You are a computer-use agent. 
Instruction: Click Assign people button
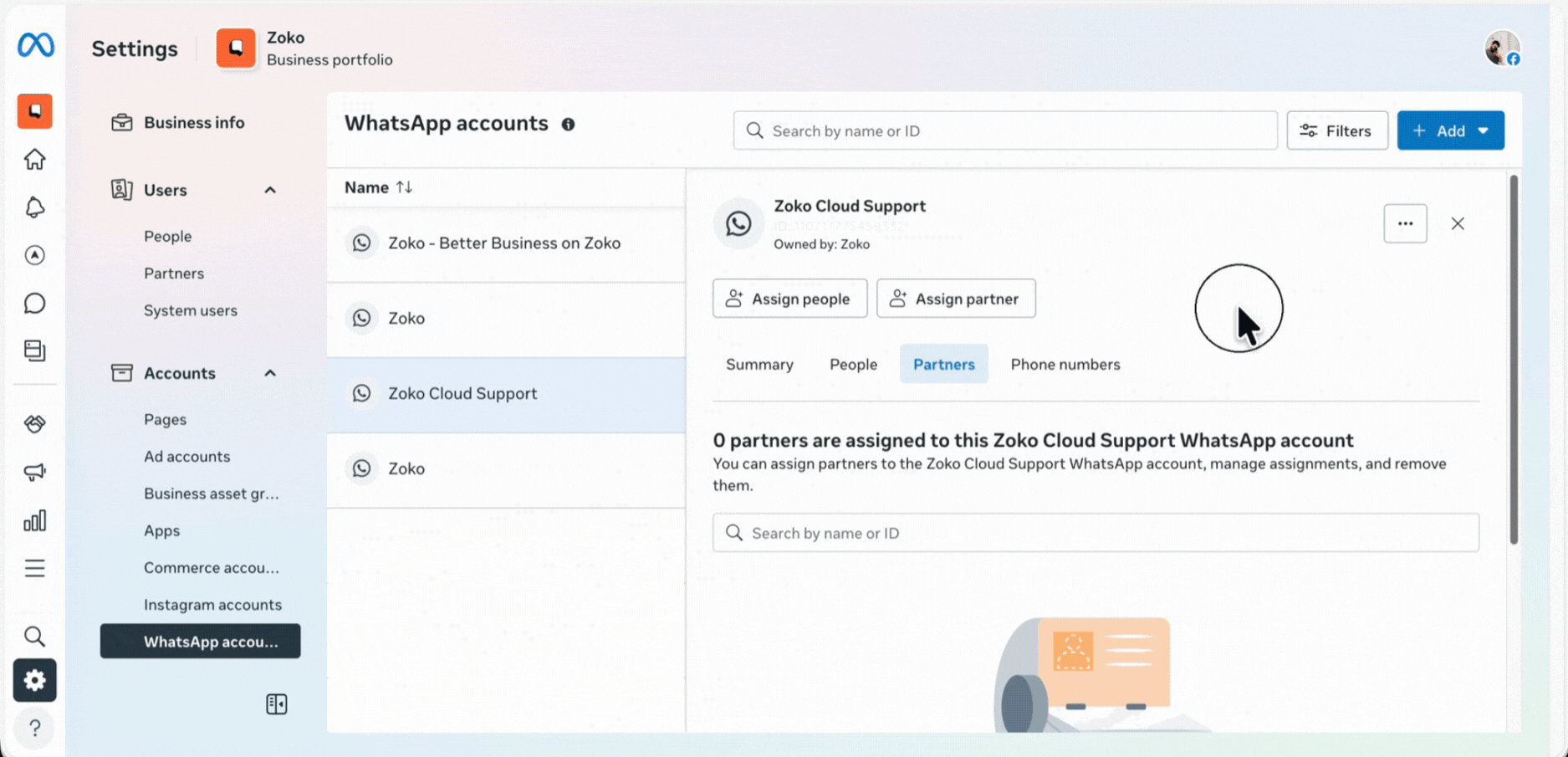[790, 299]
